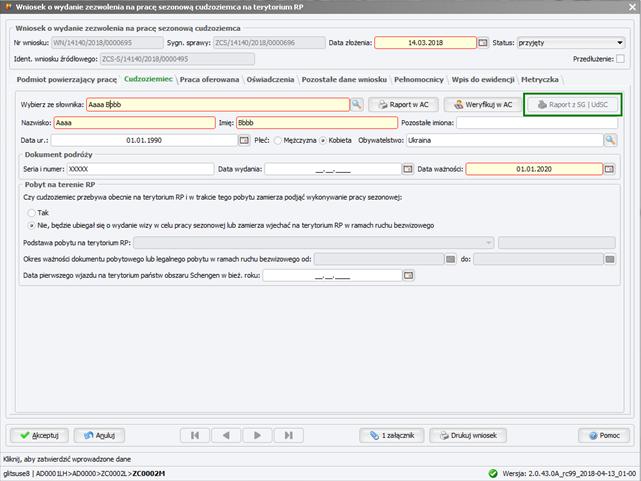Close the window with the title bar X

[x=632, y=7]
